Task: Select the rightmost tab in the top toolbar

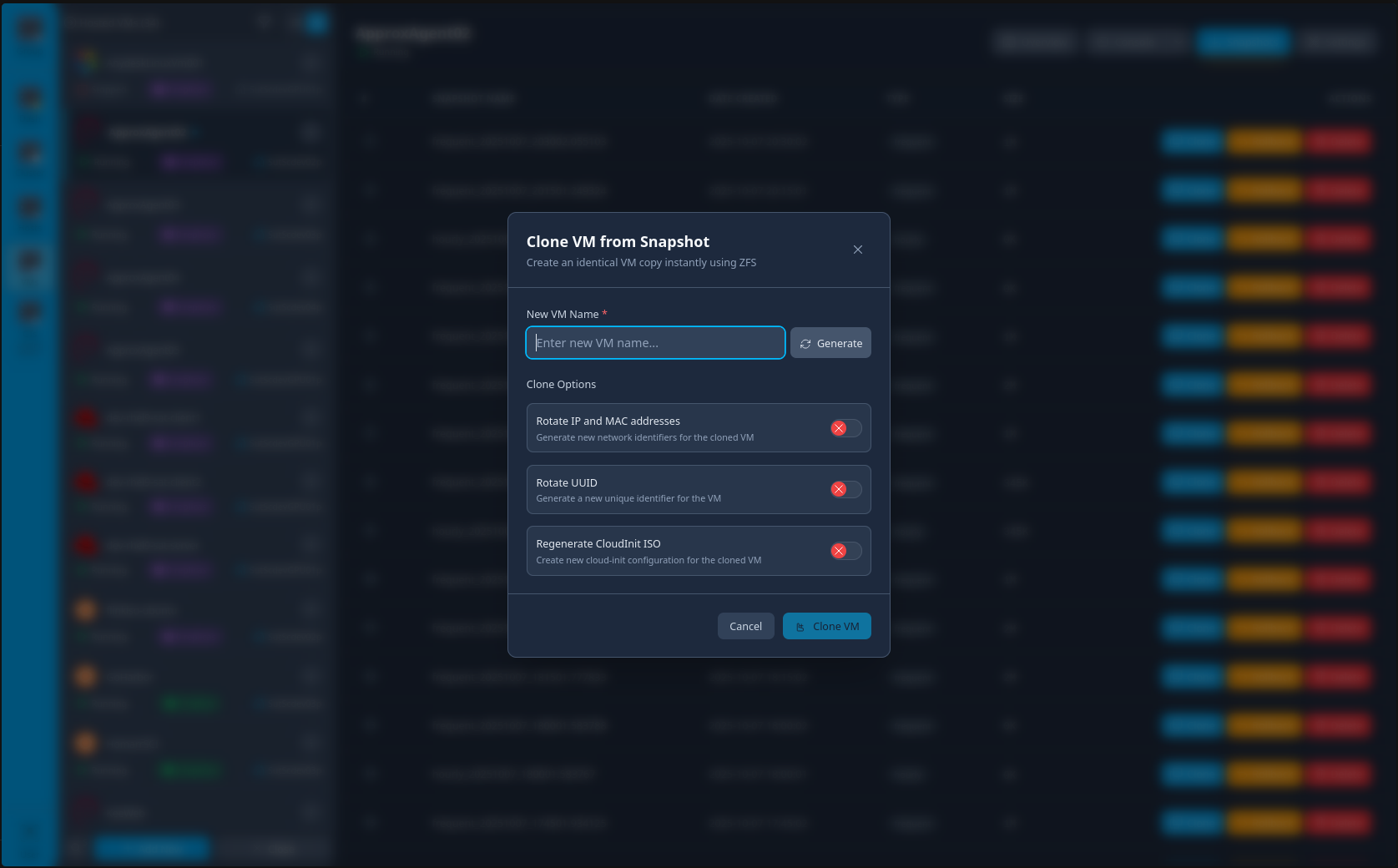Action: pos(1338,42)
